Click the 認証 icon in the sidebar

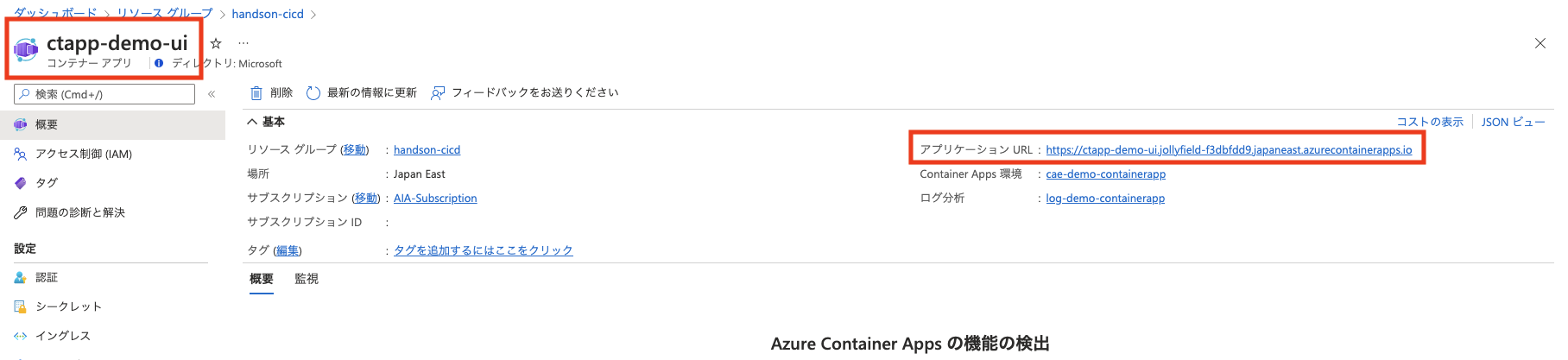[x=21, y=278]
